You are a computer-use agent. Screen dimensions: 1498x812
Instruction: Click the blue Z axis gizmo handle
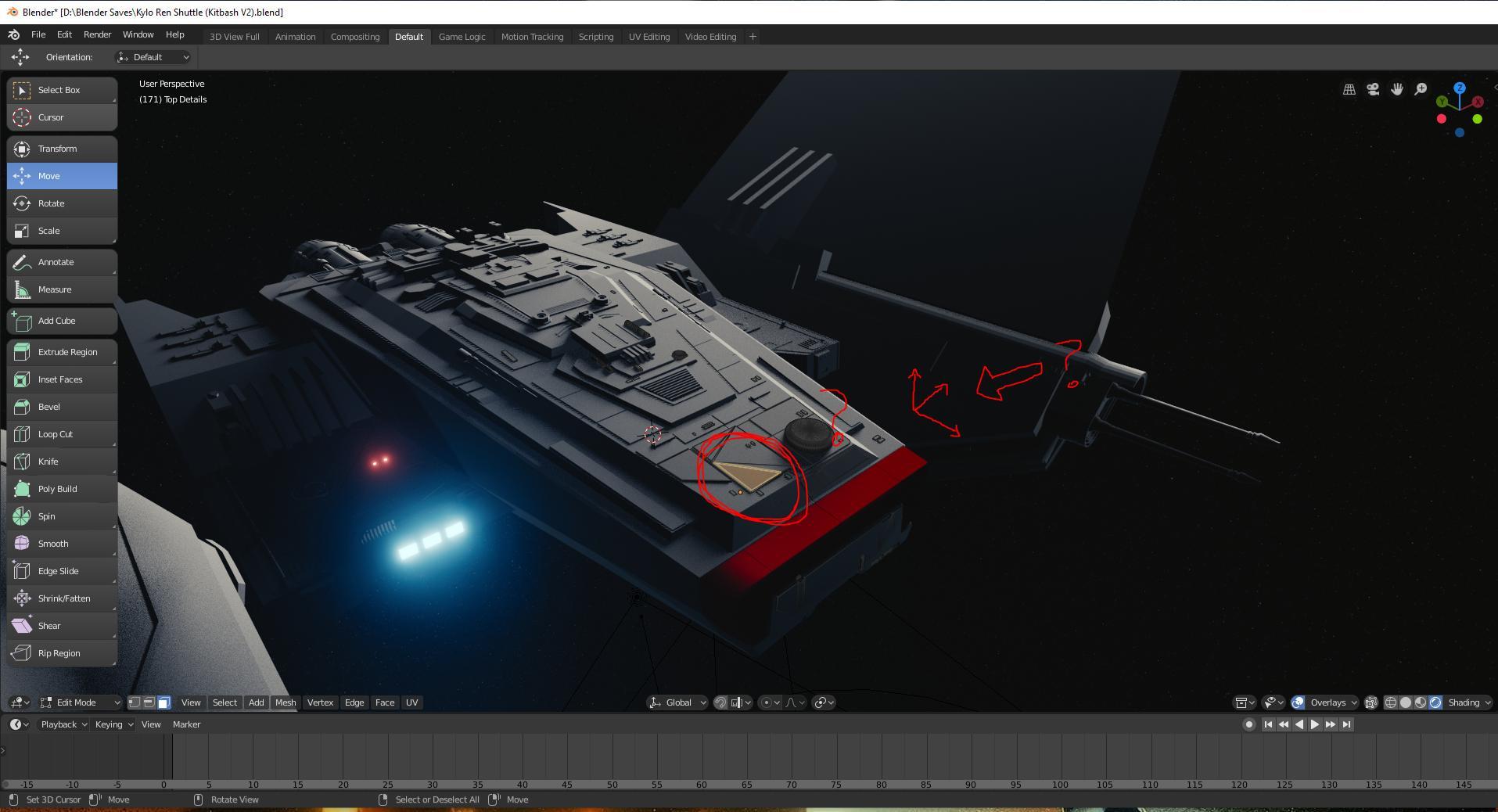coord(1460,88)
